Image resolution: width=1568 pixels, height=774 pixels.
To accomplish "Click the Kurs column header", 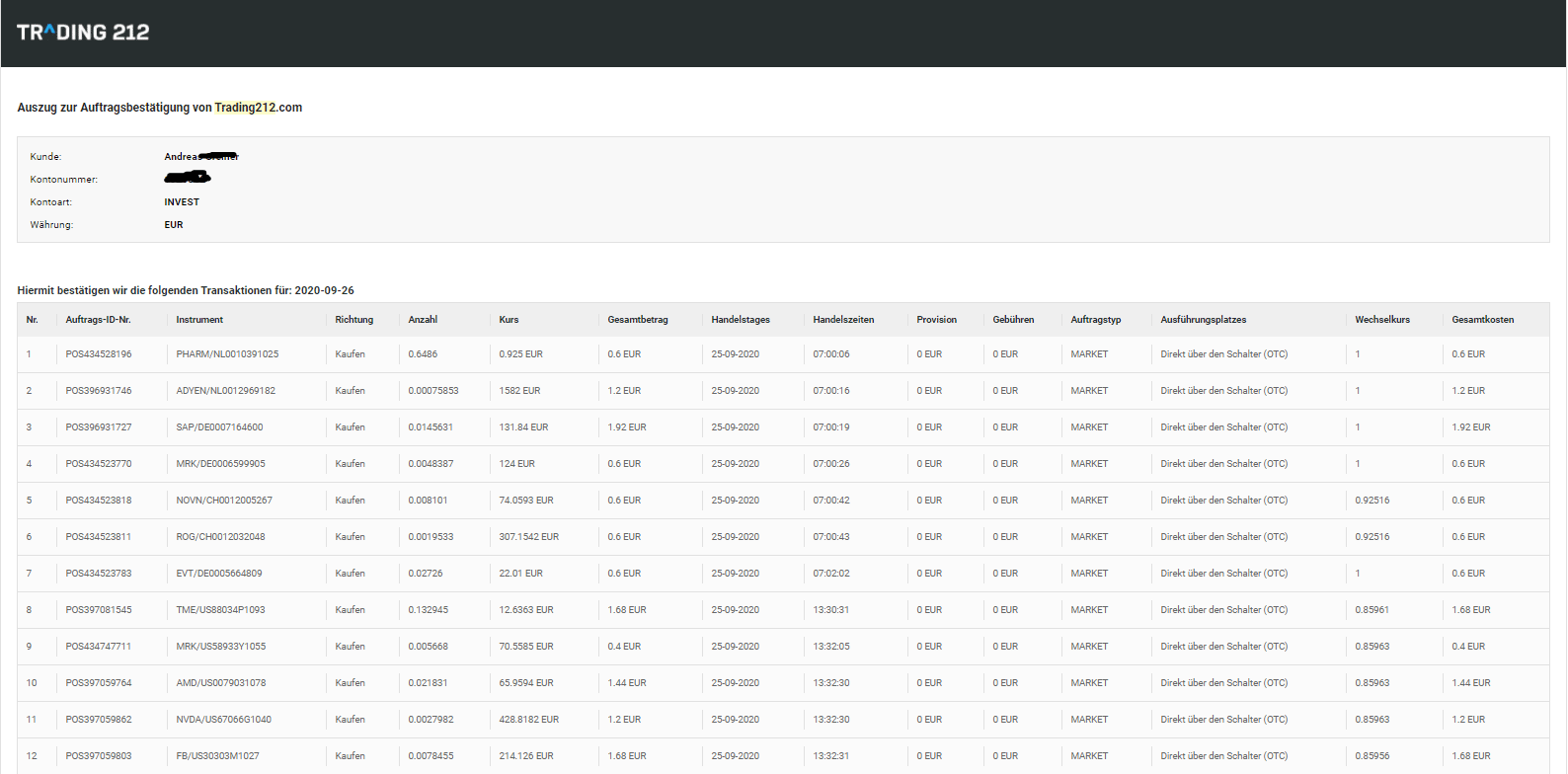I will pos(509,320).
